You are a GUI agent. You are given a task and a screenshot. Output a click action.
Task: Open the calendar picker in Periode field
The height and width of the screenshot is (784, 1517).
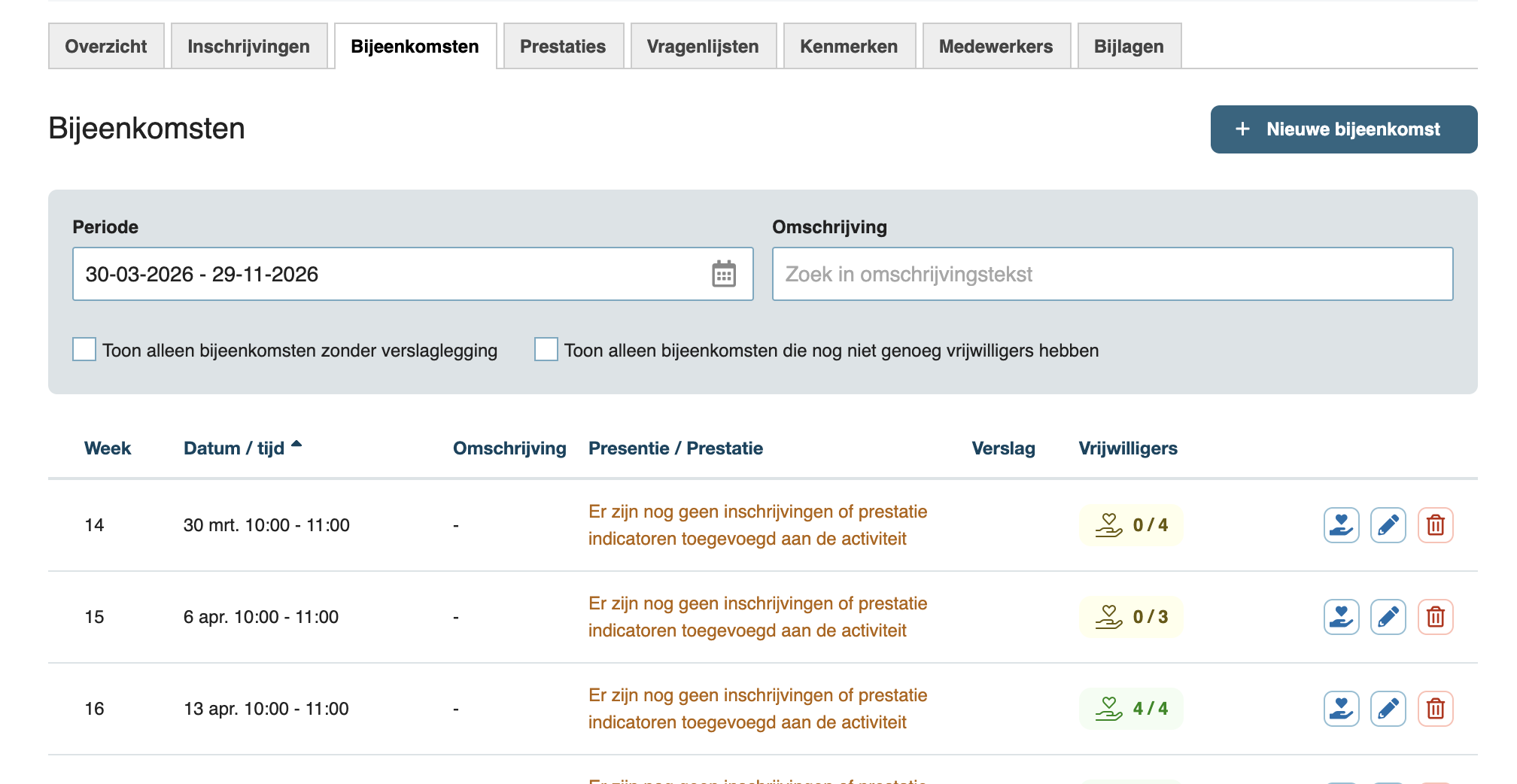(724, 274)
